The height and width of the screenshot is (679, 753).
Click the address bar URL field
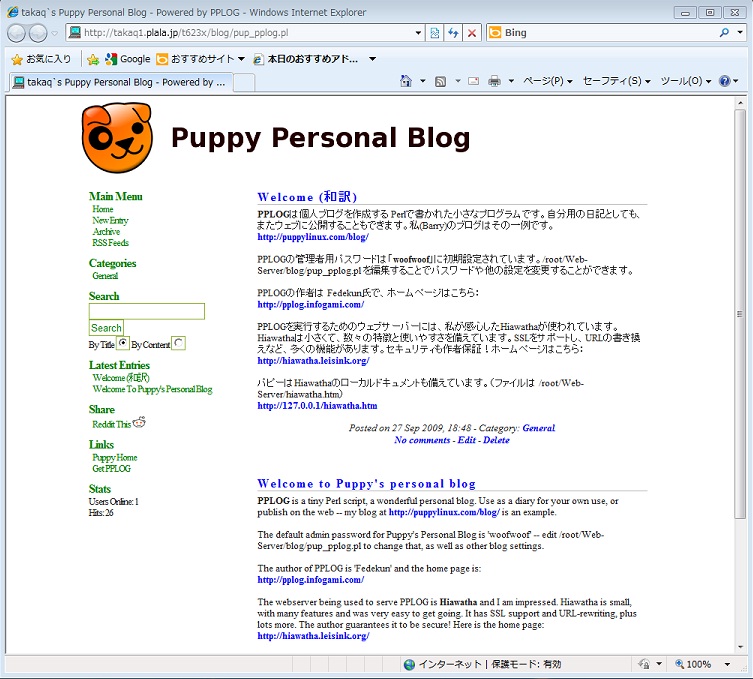[x=240, y=33]
